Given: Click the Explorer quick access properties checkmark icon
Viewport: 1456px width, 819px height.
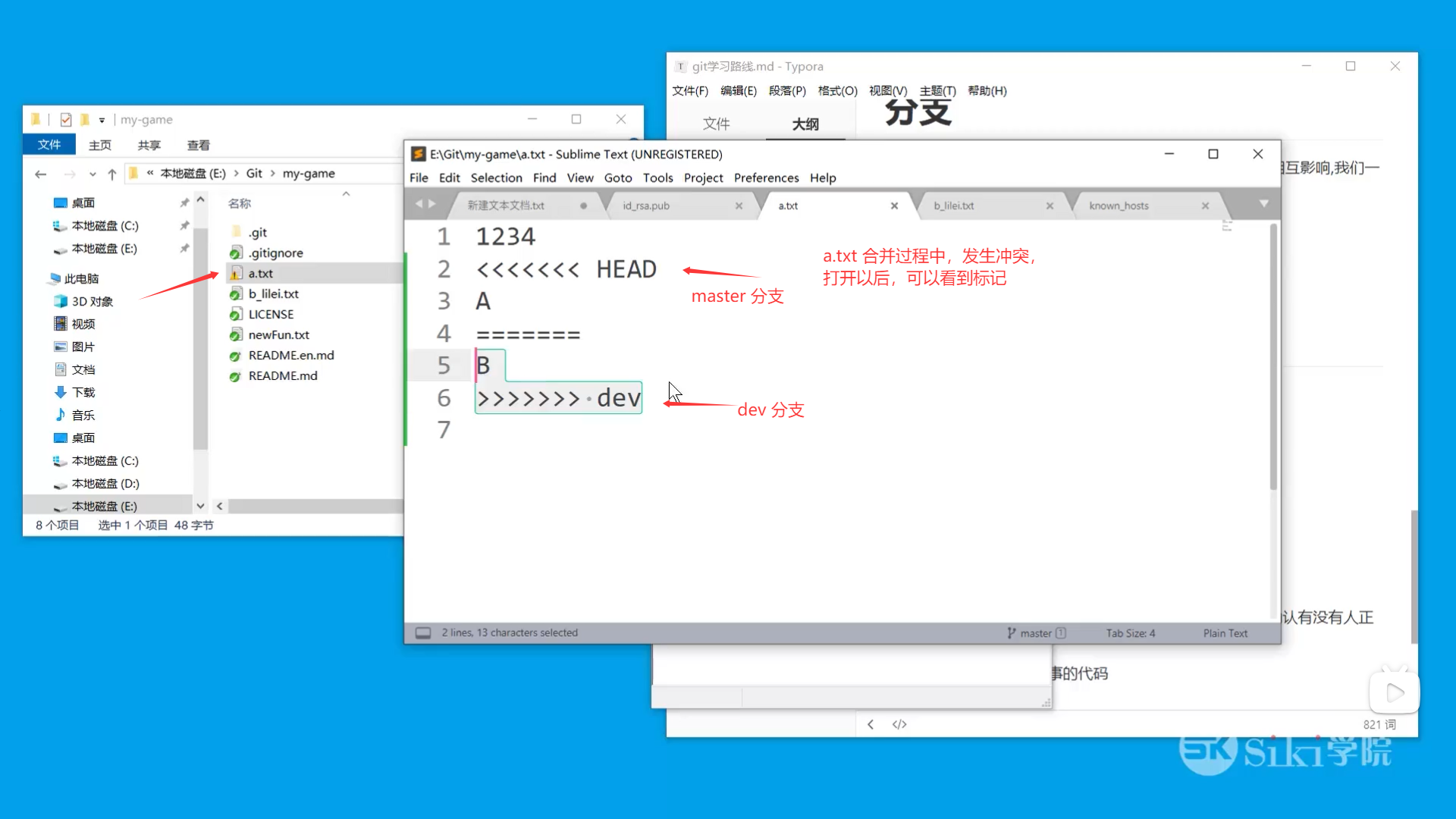Looking at the screenshot, I should click(x=66, y=120).
